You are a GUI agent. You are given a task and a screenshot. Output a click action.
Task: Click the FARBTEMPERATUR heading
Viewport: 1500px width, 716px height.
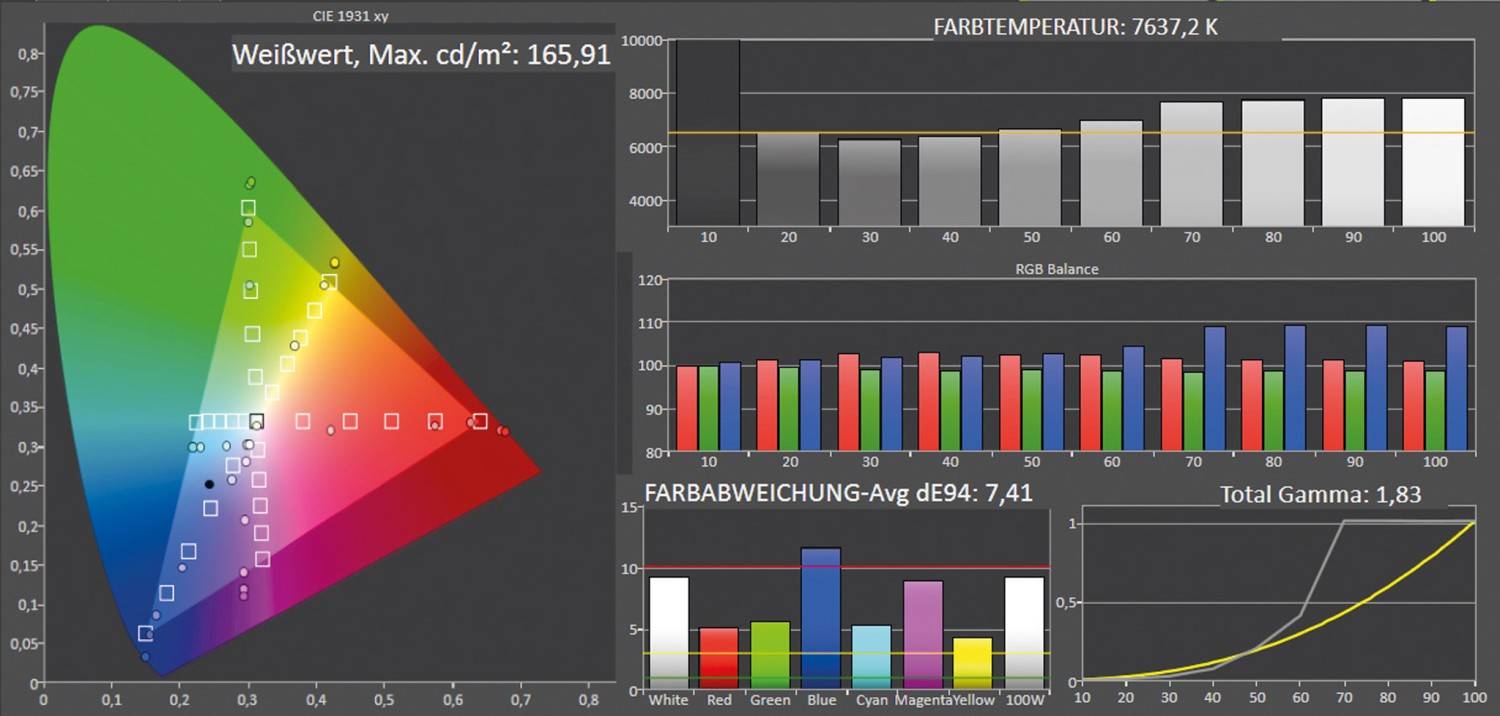pyautogui.click(x=1075, y=27)
